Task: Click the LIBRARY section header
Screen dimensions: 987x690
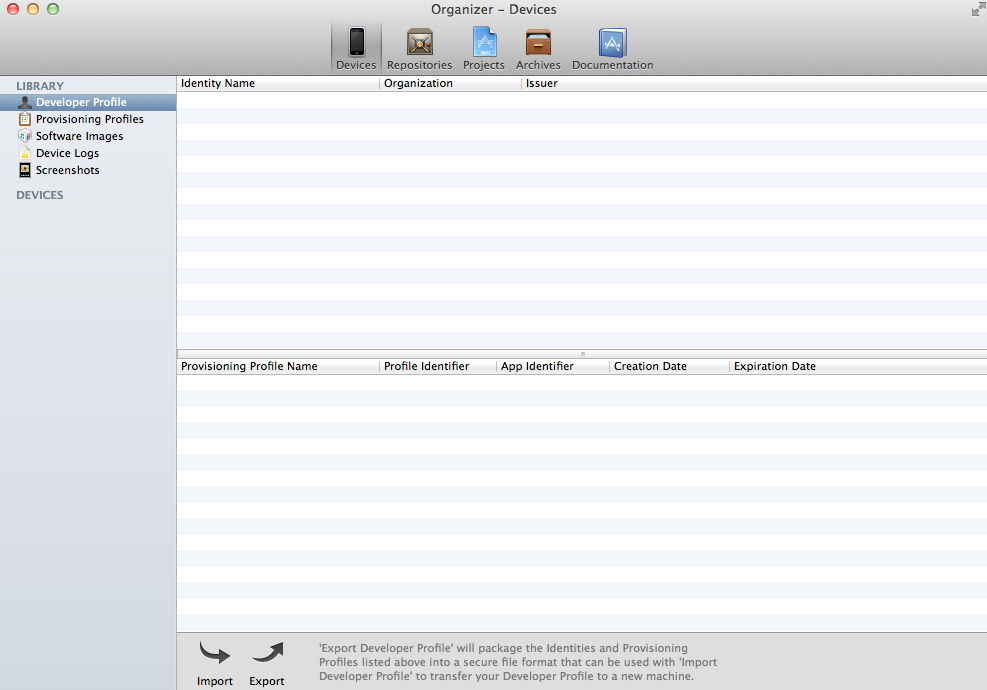Action: pos(40,86)
